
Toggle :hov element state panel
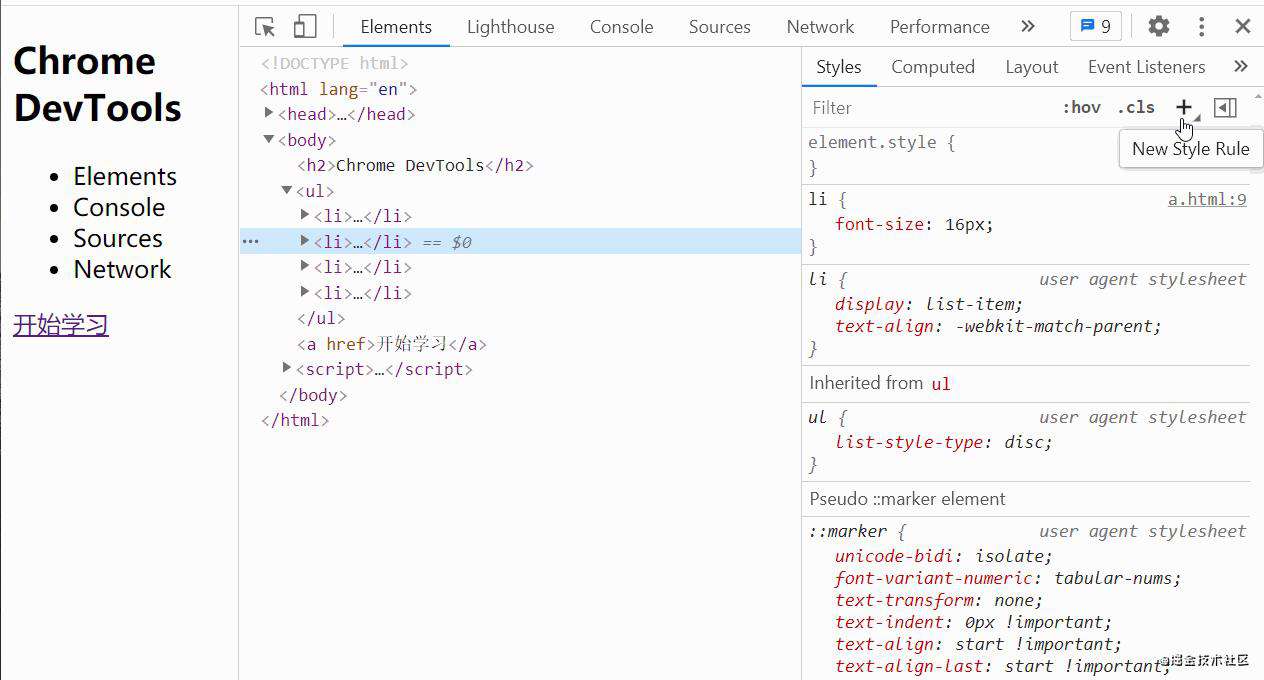(x=1081, y=107)
